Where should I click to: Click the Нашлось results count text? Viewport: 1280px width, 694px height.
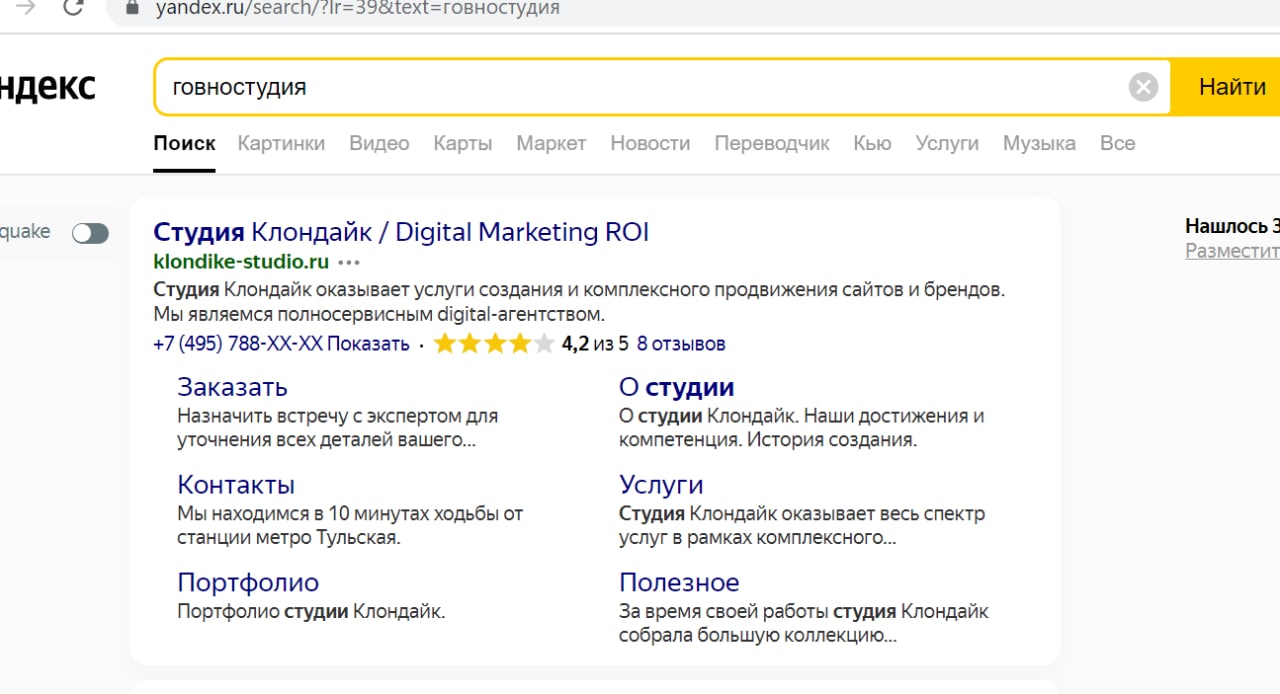[x=1232, y=226]
